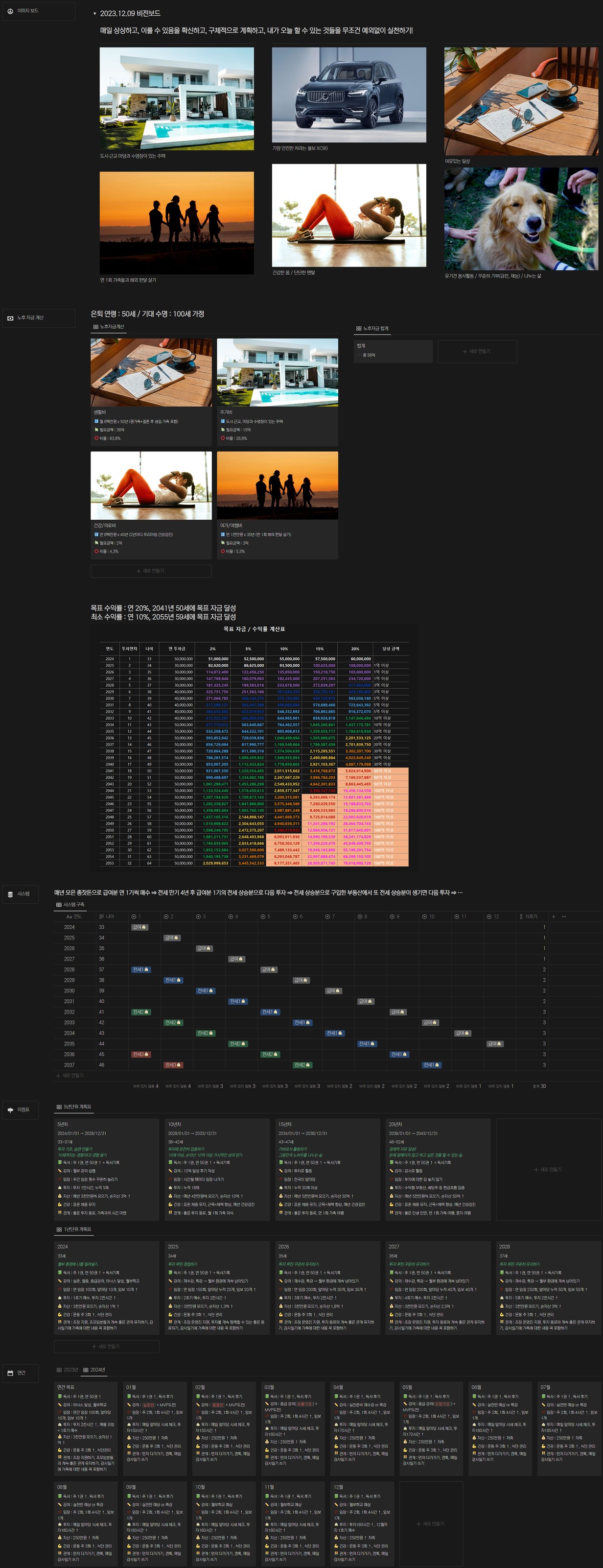The height and width of the screenshot is (1568, 603).
Task: Open column 5 header menu
Action: point(274,916)
